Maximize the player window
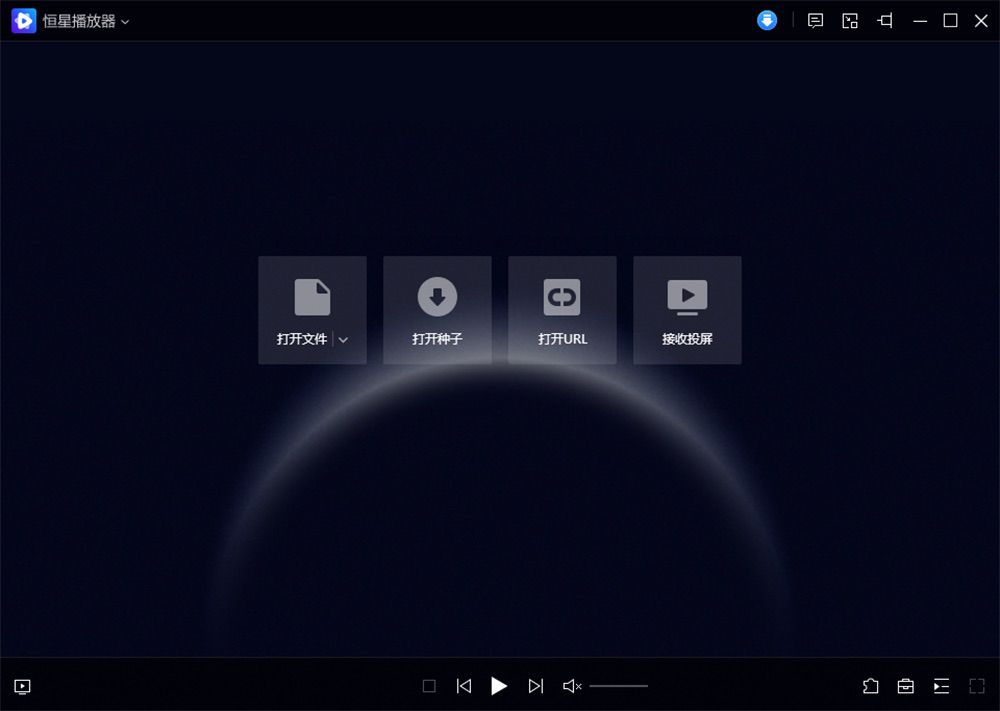Screen dimensions: 1000x711 pos(950,20)
